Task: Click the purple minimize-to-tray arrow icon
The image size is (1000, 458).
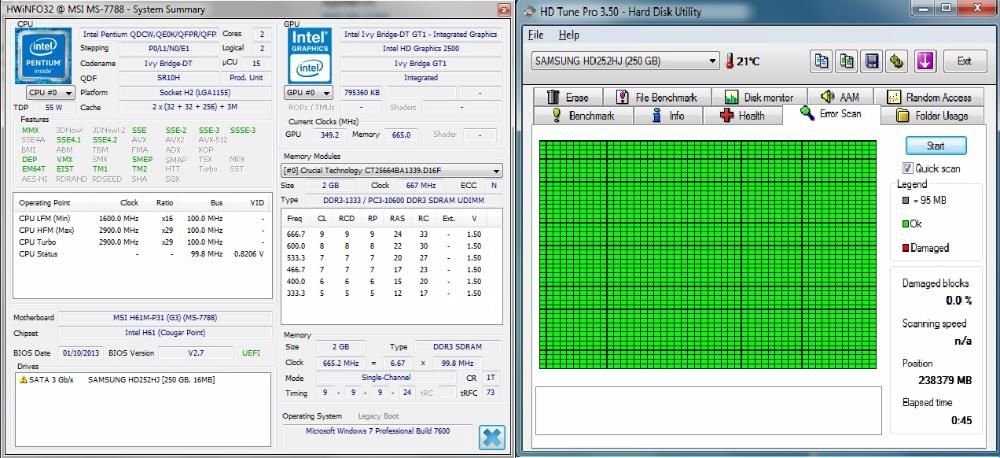Action: [x=925, y=61]
